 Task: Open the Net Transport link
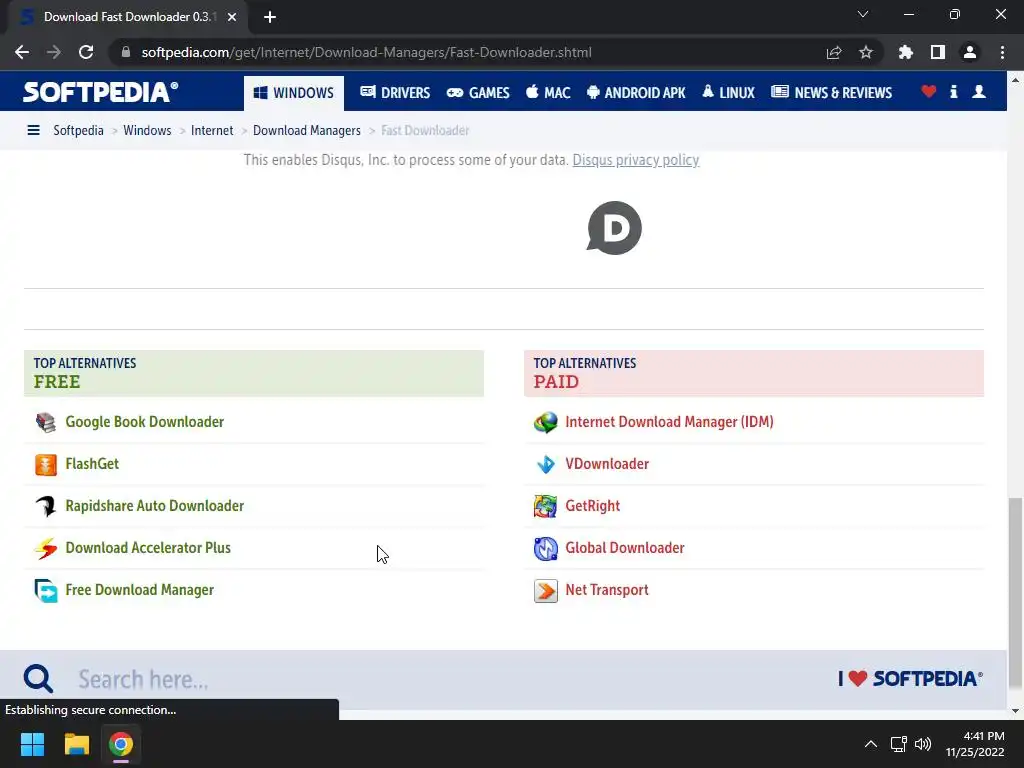point(607,590)
